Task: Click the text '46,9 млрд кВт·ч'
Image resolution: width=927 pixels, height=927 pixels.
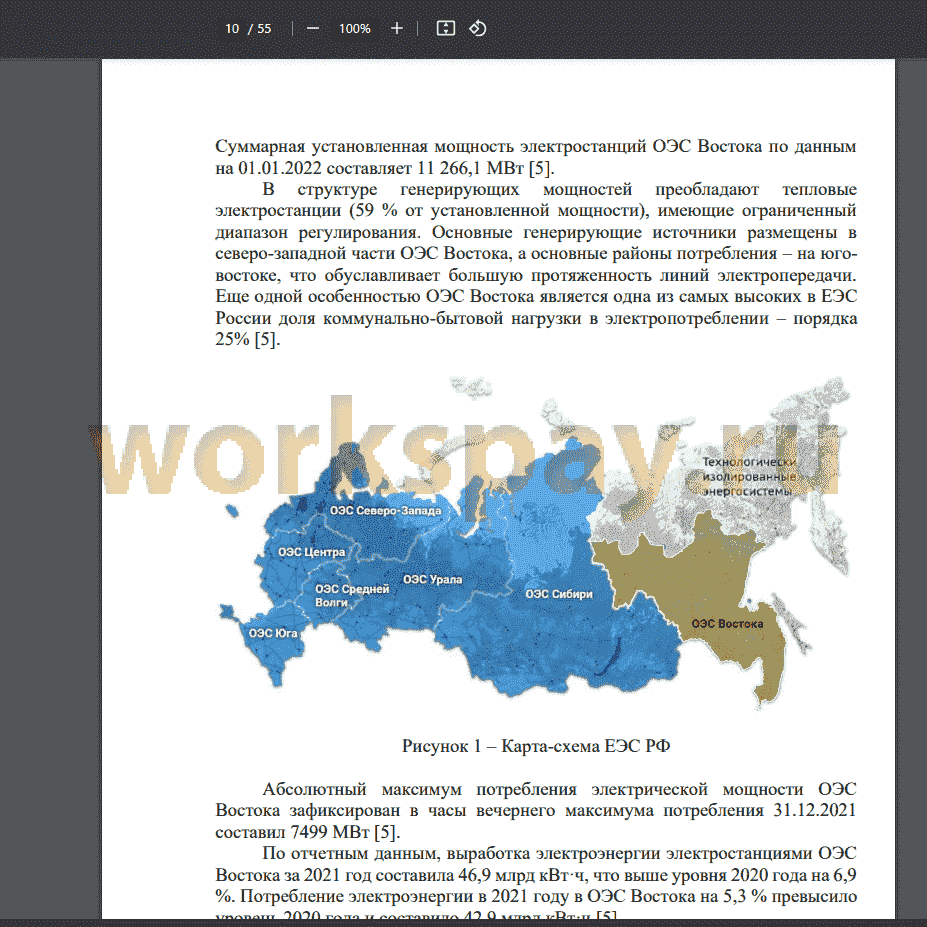Action: (x=521, y=874)
